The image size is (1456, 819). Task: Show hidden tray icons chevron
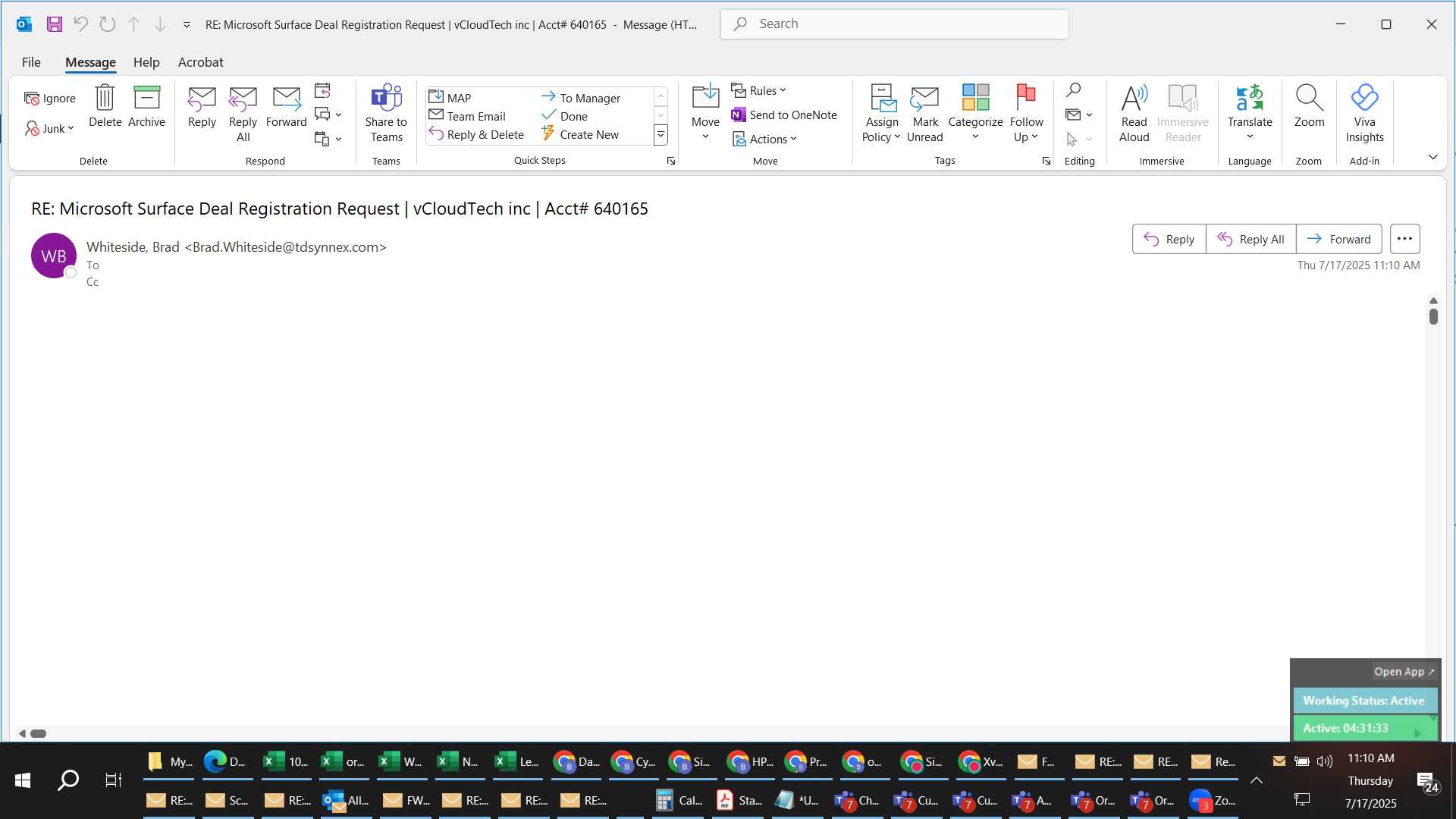click(1257, 780)
